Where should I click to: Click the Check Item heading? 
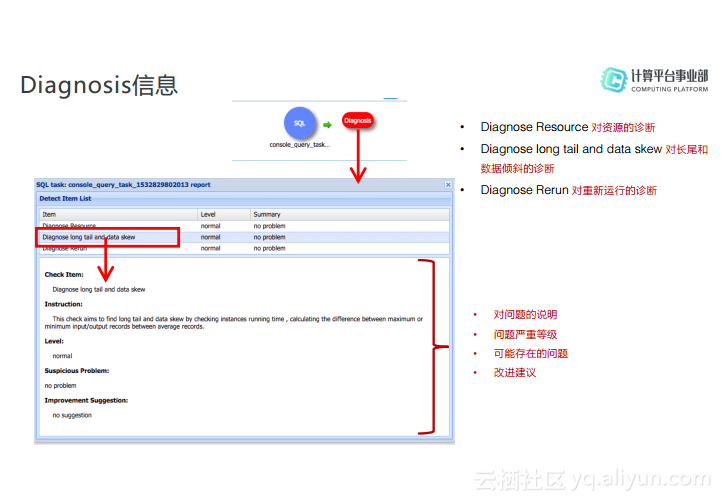(64, 274)
